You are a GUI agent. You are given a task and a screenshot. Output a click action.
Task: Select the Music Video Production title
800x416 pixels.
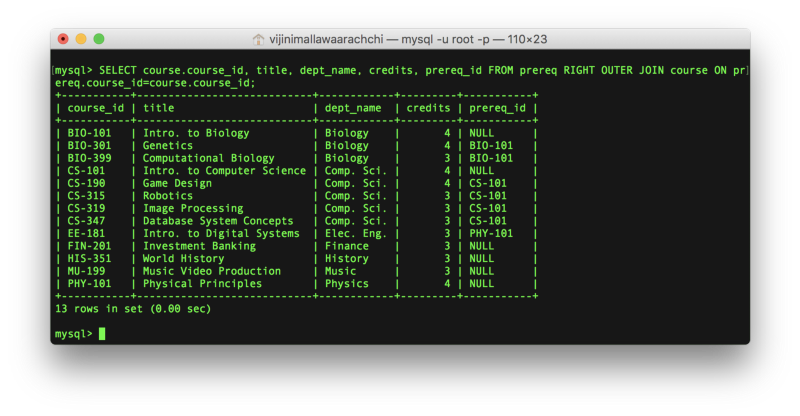tap(211, 271)
